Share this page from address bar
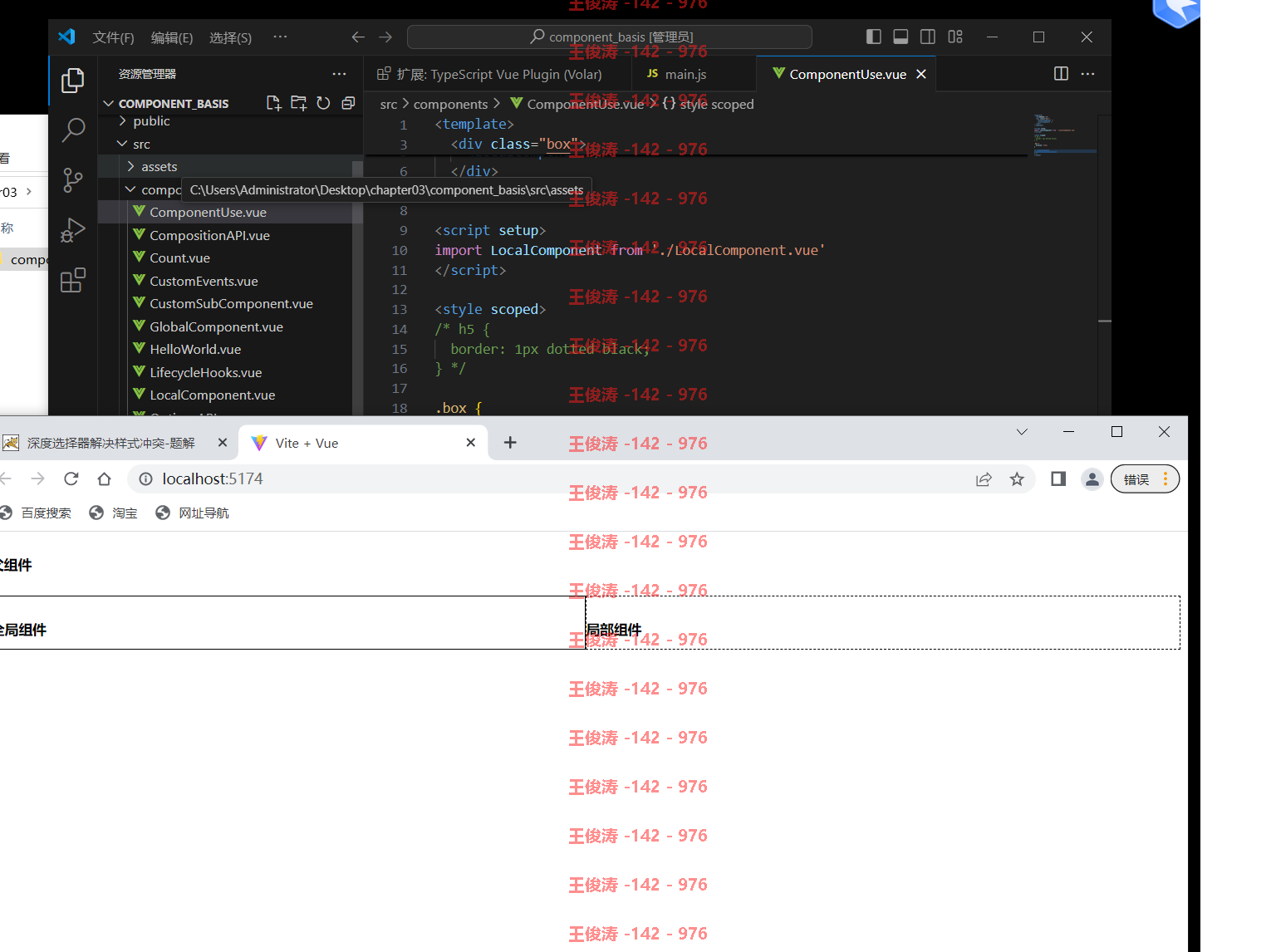Screen dimensions: 1276x952 click(984, 478)
